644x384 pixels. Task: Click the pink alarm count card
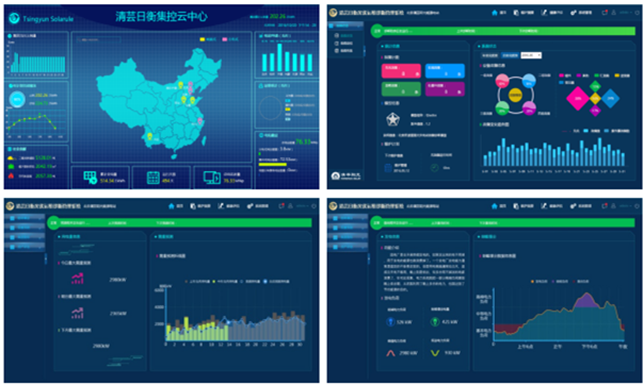click(401, 71)
